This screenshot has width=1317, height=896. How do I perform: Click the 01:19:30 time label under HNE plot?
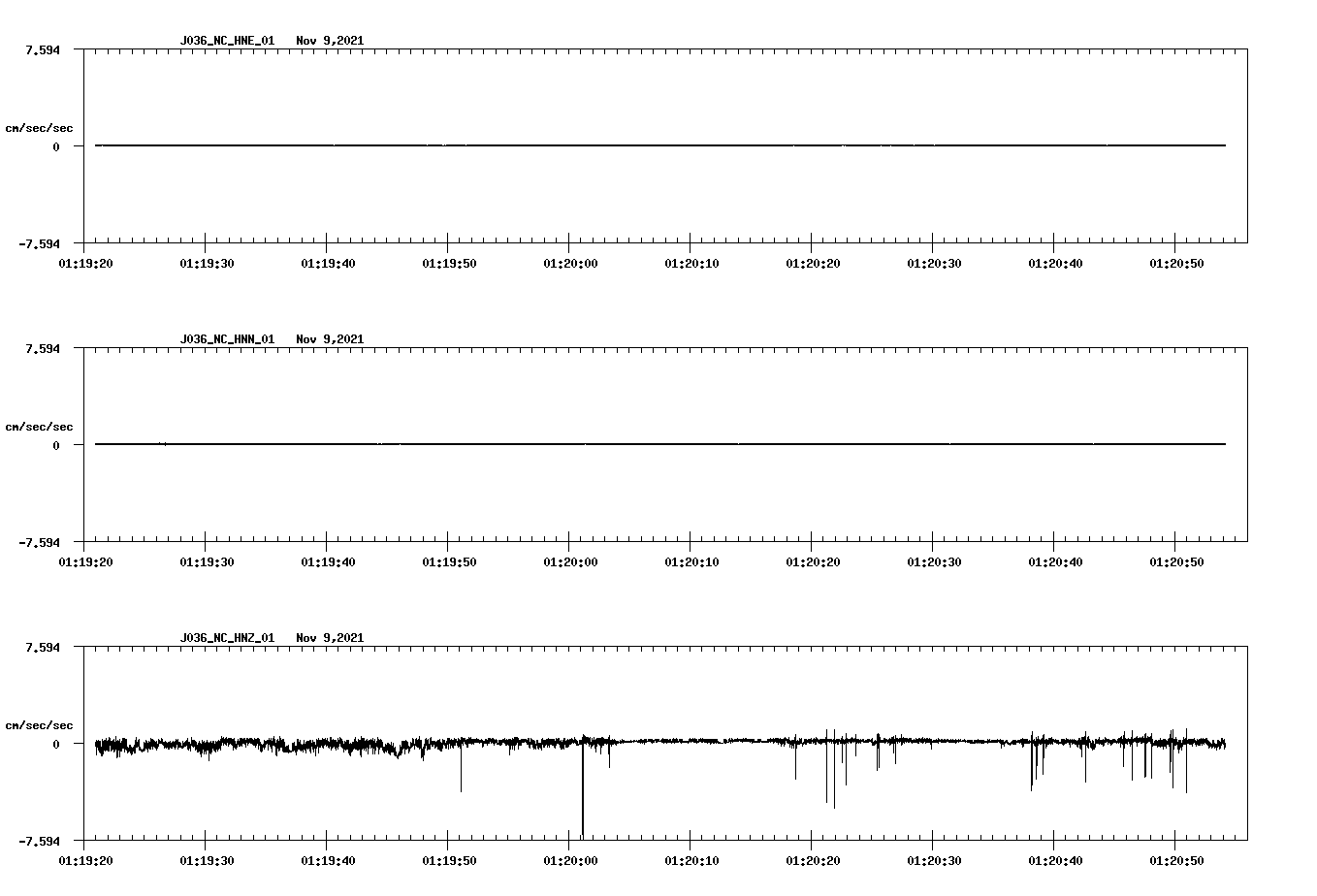click(x=207, y=263)
